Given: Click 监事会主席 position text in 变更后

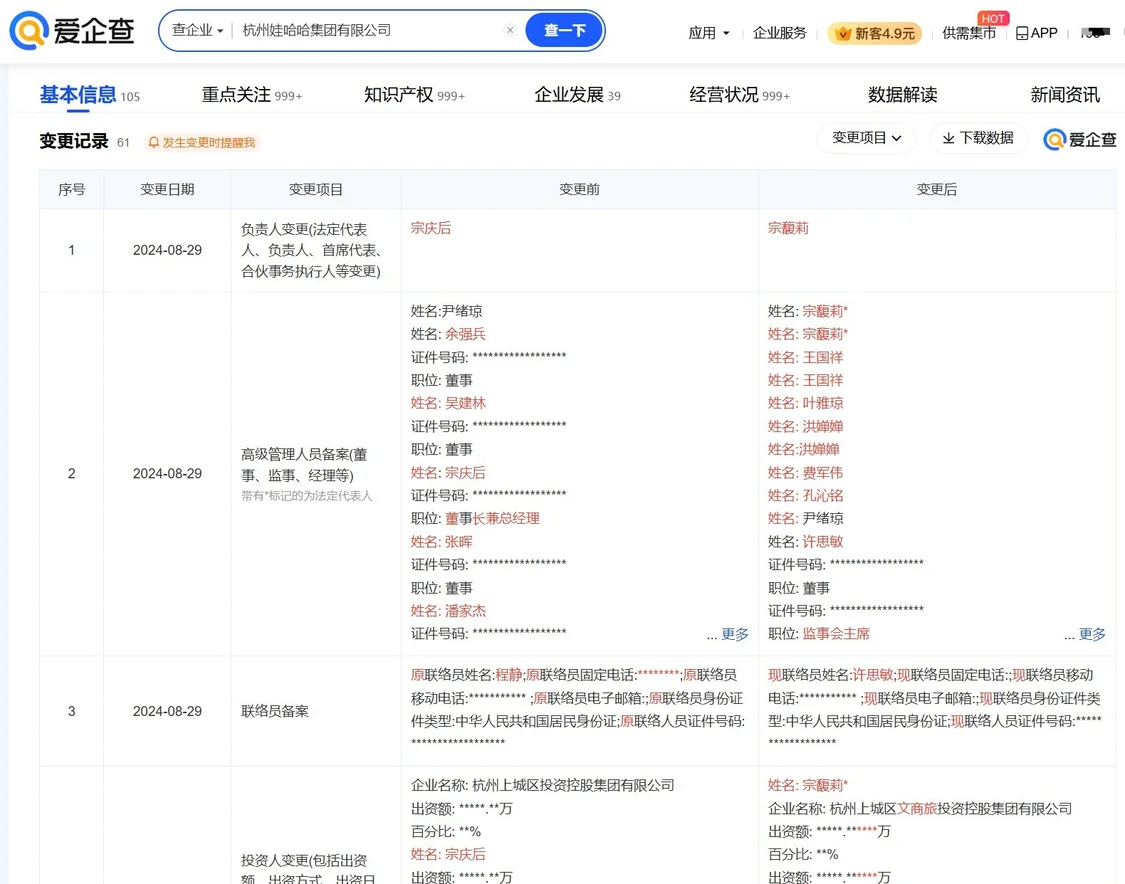Looking at the screenshot, I should pyautogui.click(x=836, y=634).
